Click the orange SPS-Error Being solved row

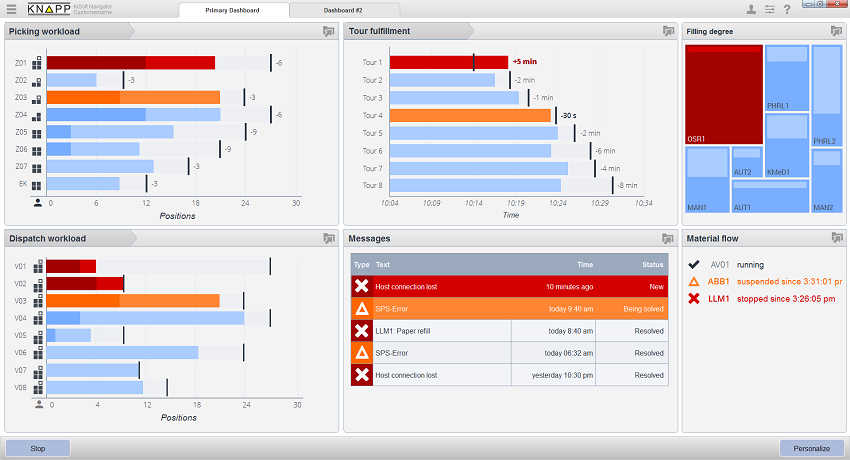pos(510,309)
